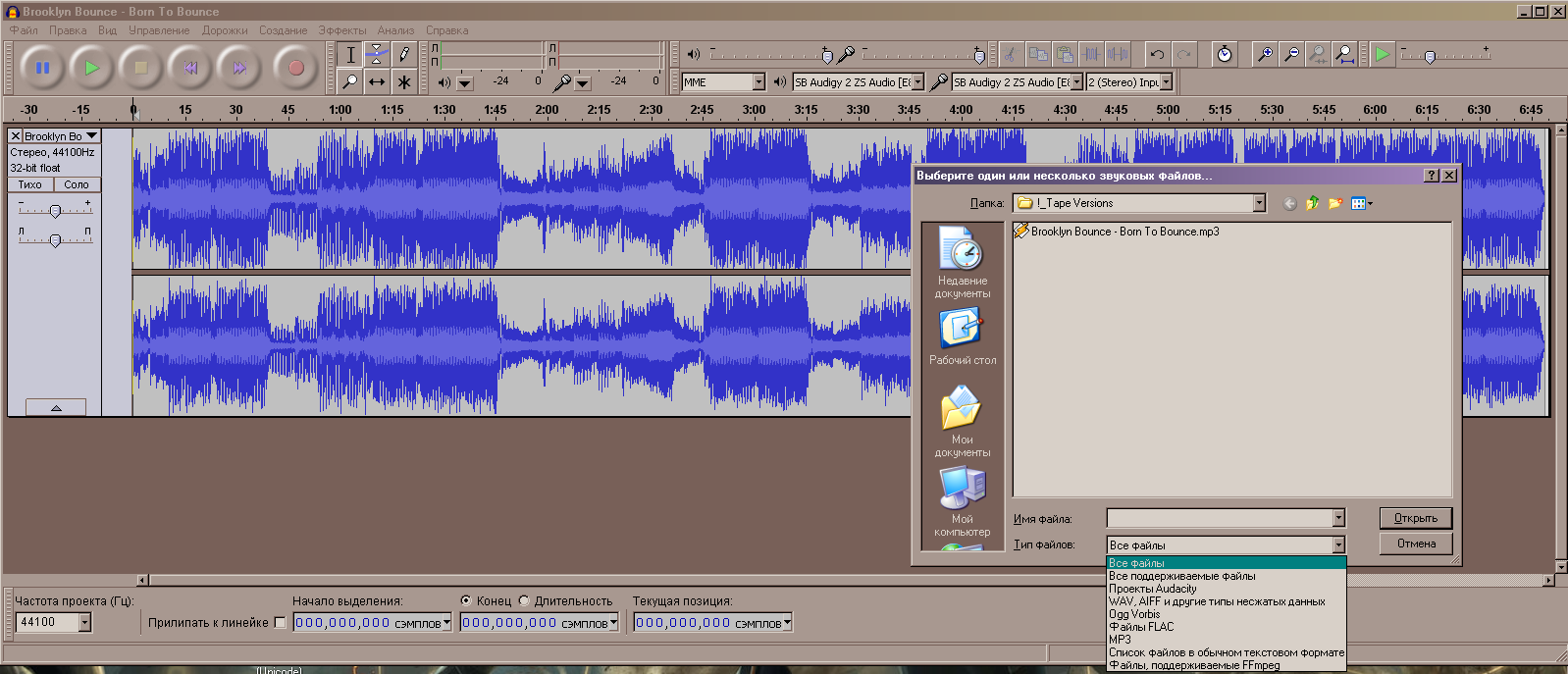
Task: Open the project rate 44100 dropdown
Action: point(84,622)
